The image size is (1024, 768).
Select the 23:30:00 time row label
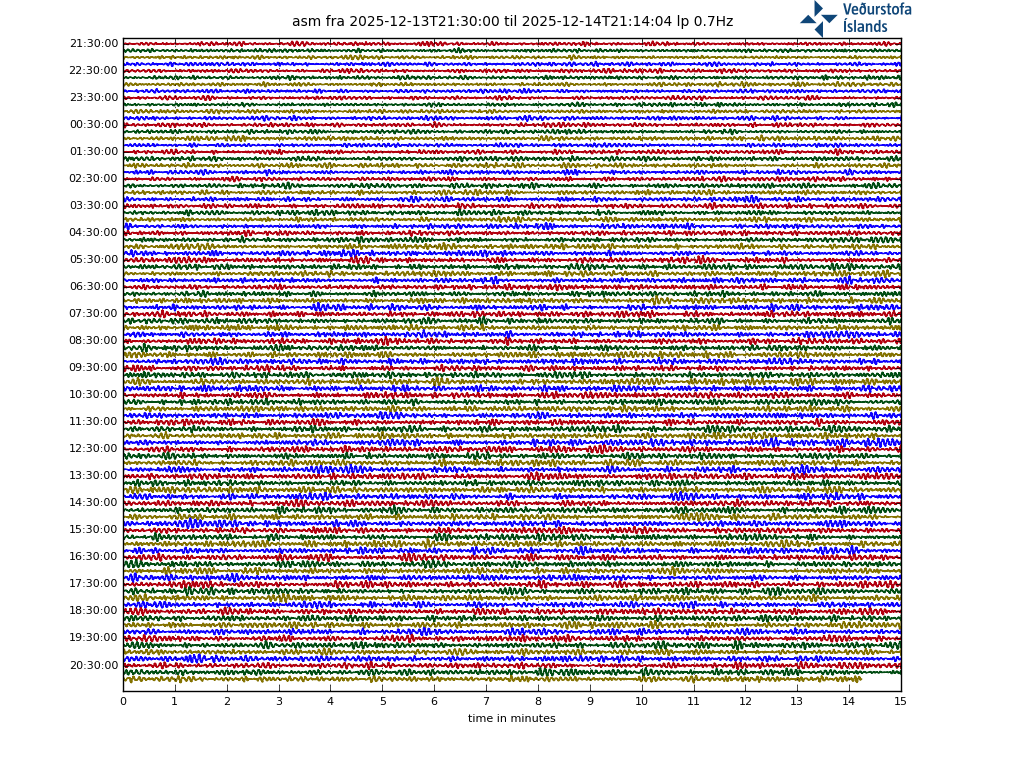pyautogui.click(x=94, y=98)
